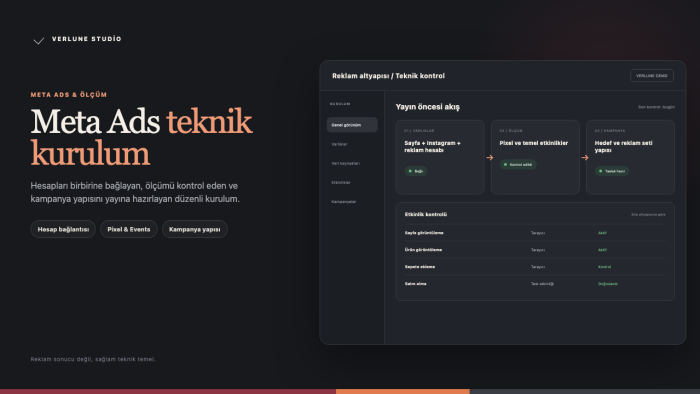Select the Genel görünüm sidebar item
Viewport: 700px width, 394px height.
pos(352,125)
